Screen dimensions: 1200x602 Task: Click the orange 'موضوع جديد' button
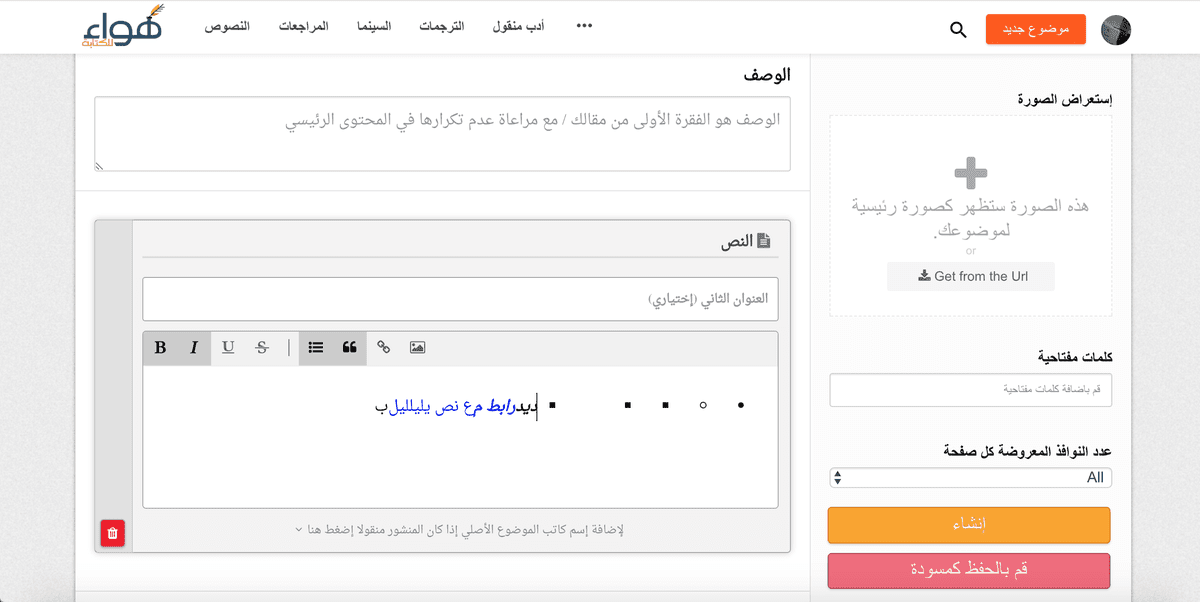1035,29
